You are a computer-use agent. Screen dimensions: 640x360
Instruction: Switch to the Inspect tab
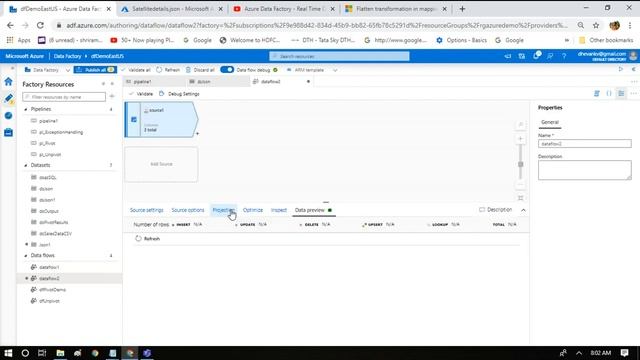(x=279, y=210)
